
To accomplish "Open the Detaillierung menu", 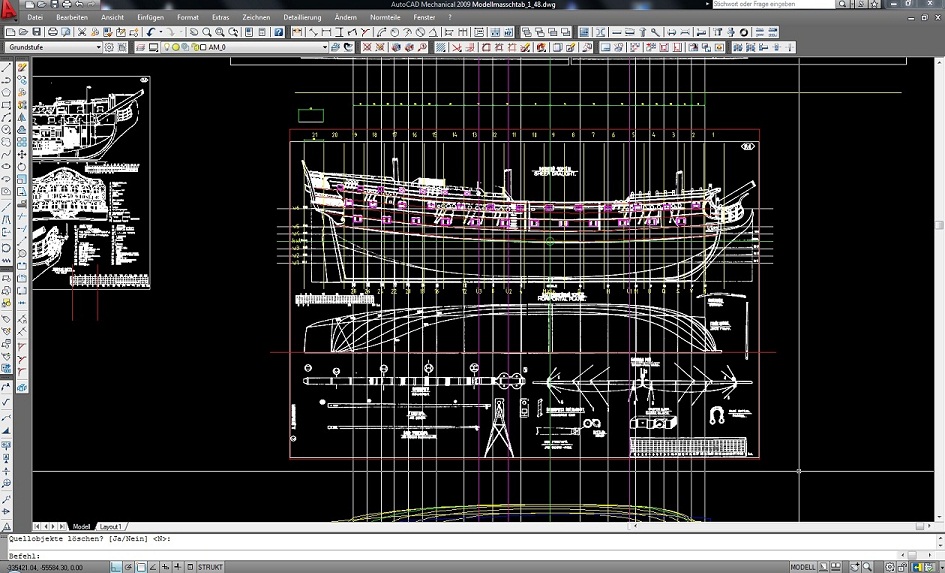I will click(303, 17).
